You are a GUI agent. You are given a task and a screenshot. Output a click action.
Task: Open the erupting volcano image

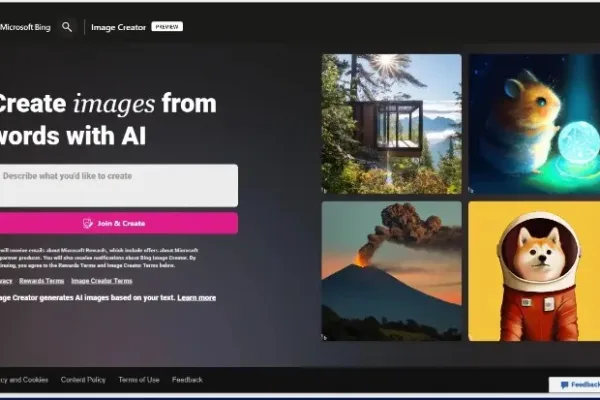point(391,271)
